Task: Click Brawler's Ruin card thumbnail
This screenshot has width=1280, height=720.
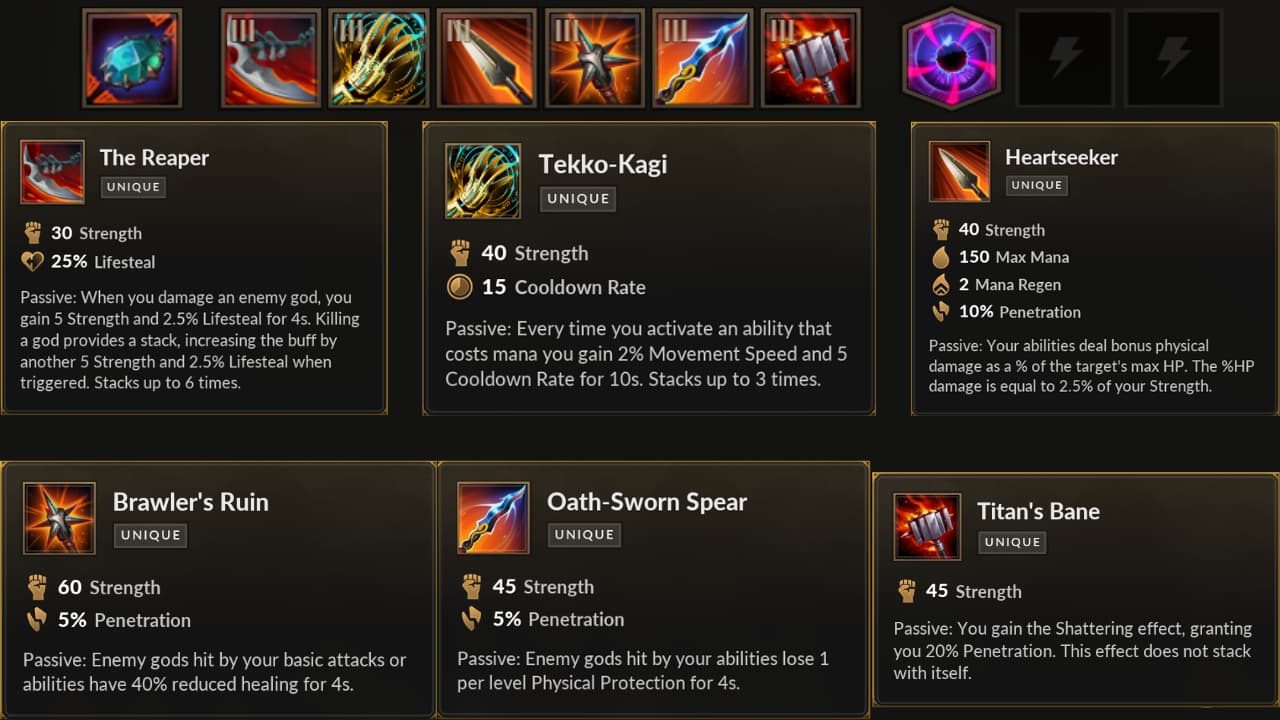Action: [x=59, y=518]
